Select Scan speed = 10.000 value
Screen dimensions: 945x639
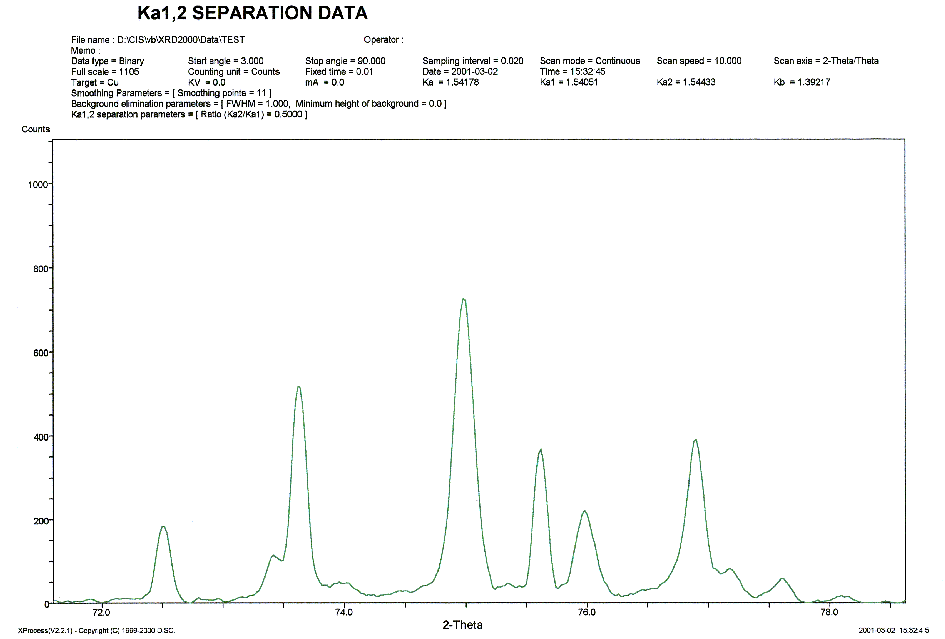[x=699, y=61]
